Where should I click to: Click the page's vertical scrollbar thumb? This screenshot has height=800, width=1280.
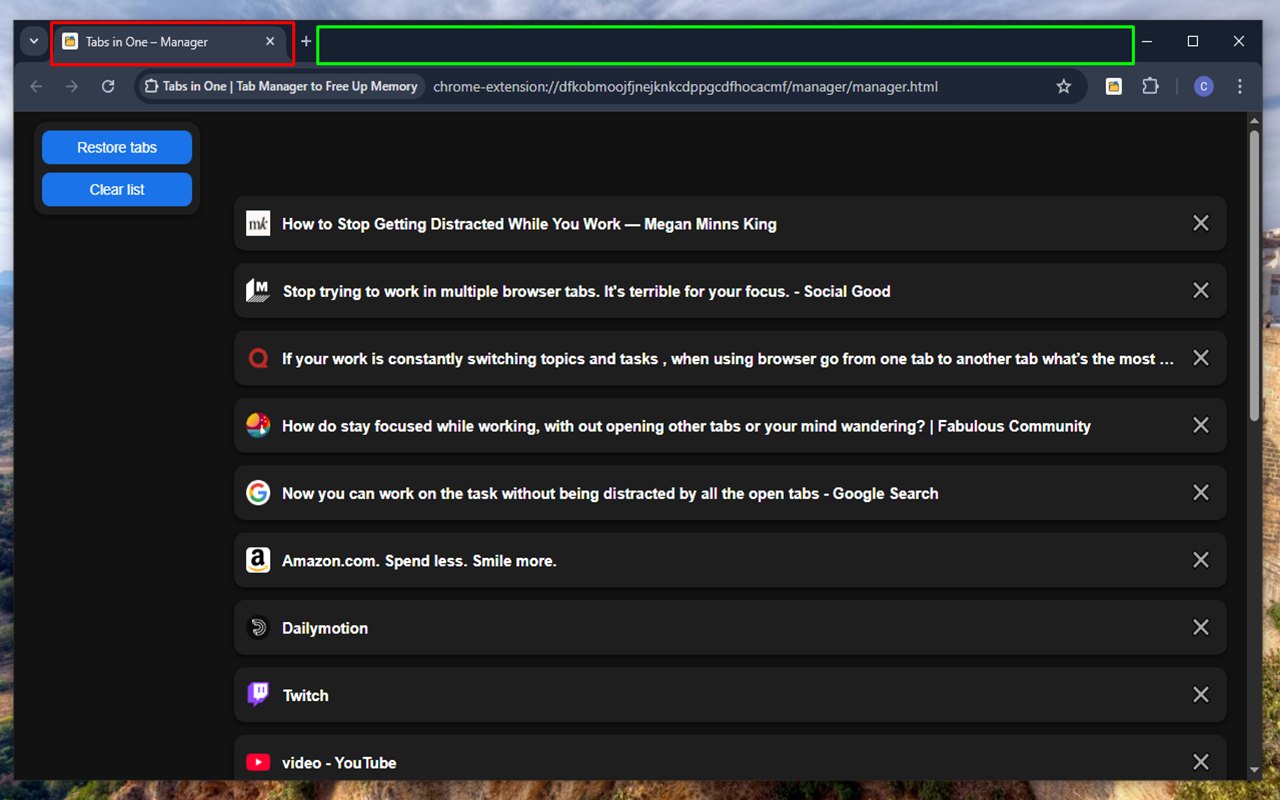click(1255, 275)
